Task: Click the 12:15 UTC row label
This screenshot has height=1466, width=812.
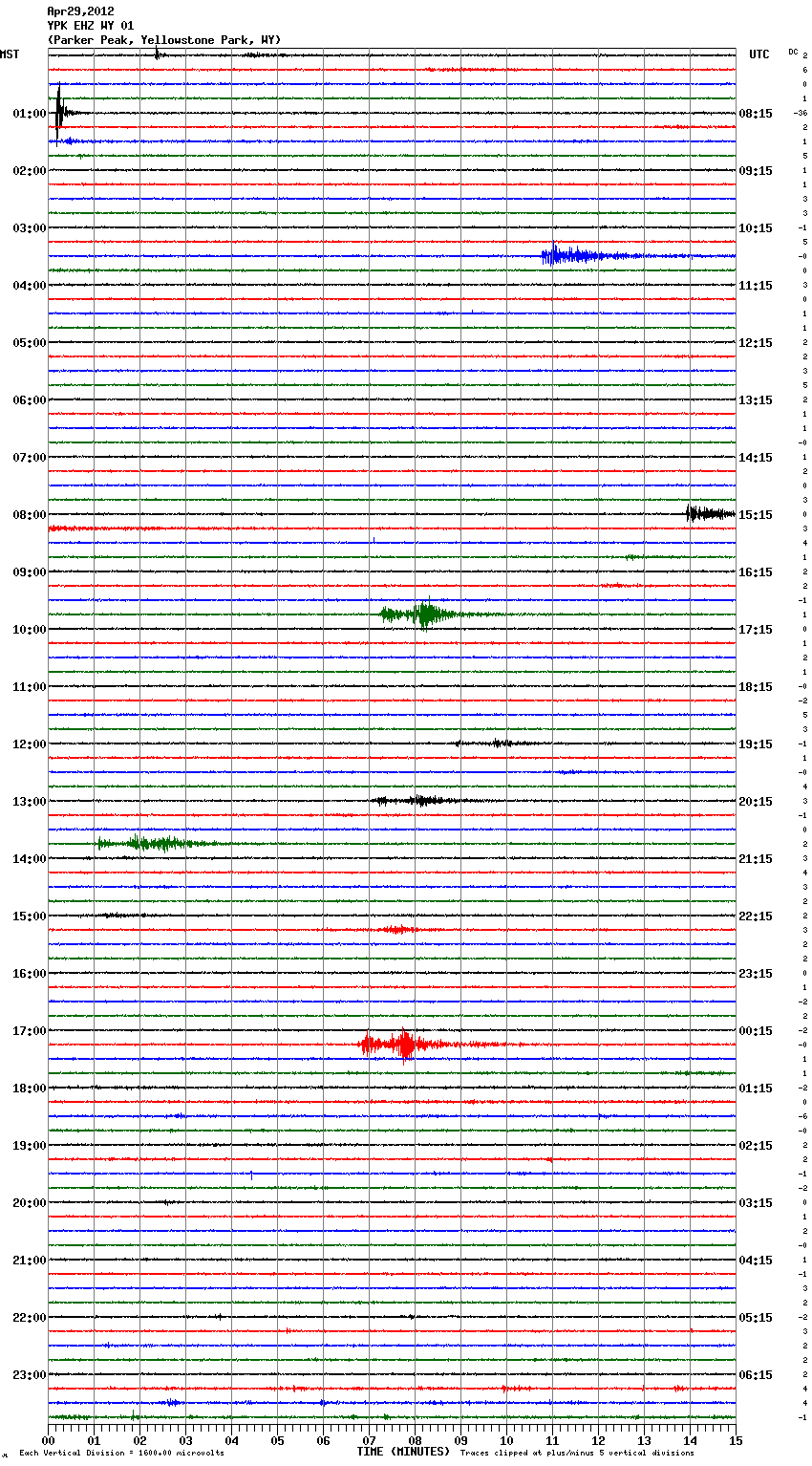Action: coord(756,343)
